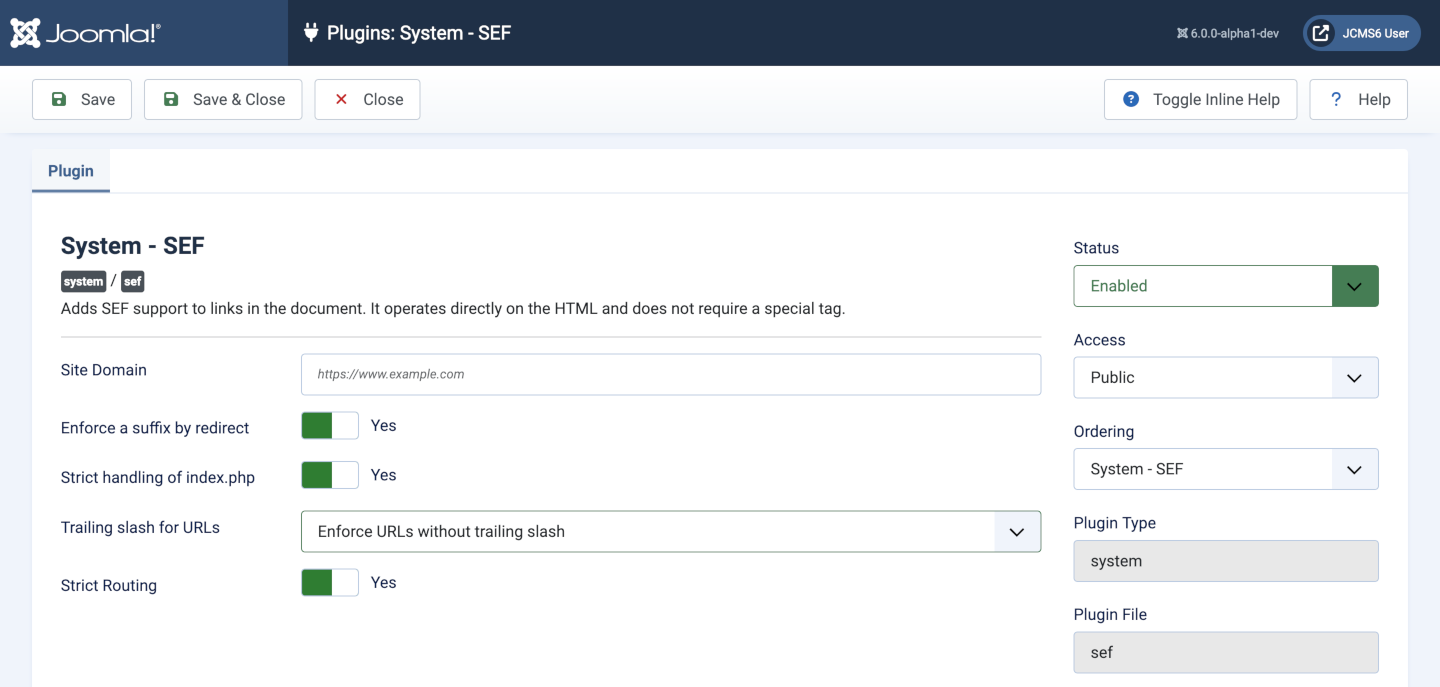Click the 'Plugin File' label
1440x687 pixels.
[1110, 615]
